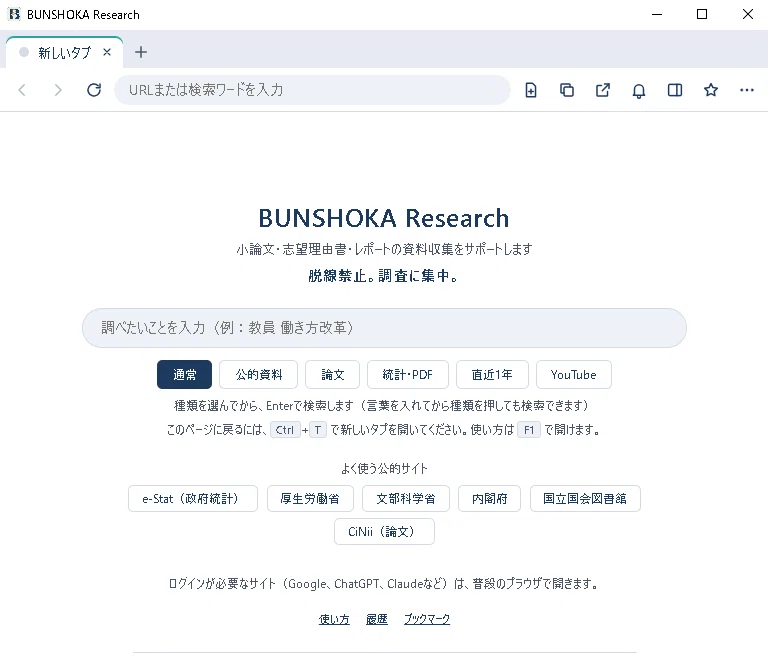
Task: Select the 統計・PDF search mode
Action: pyautogui.click(x=408, y=375)
